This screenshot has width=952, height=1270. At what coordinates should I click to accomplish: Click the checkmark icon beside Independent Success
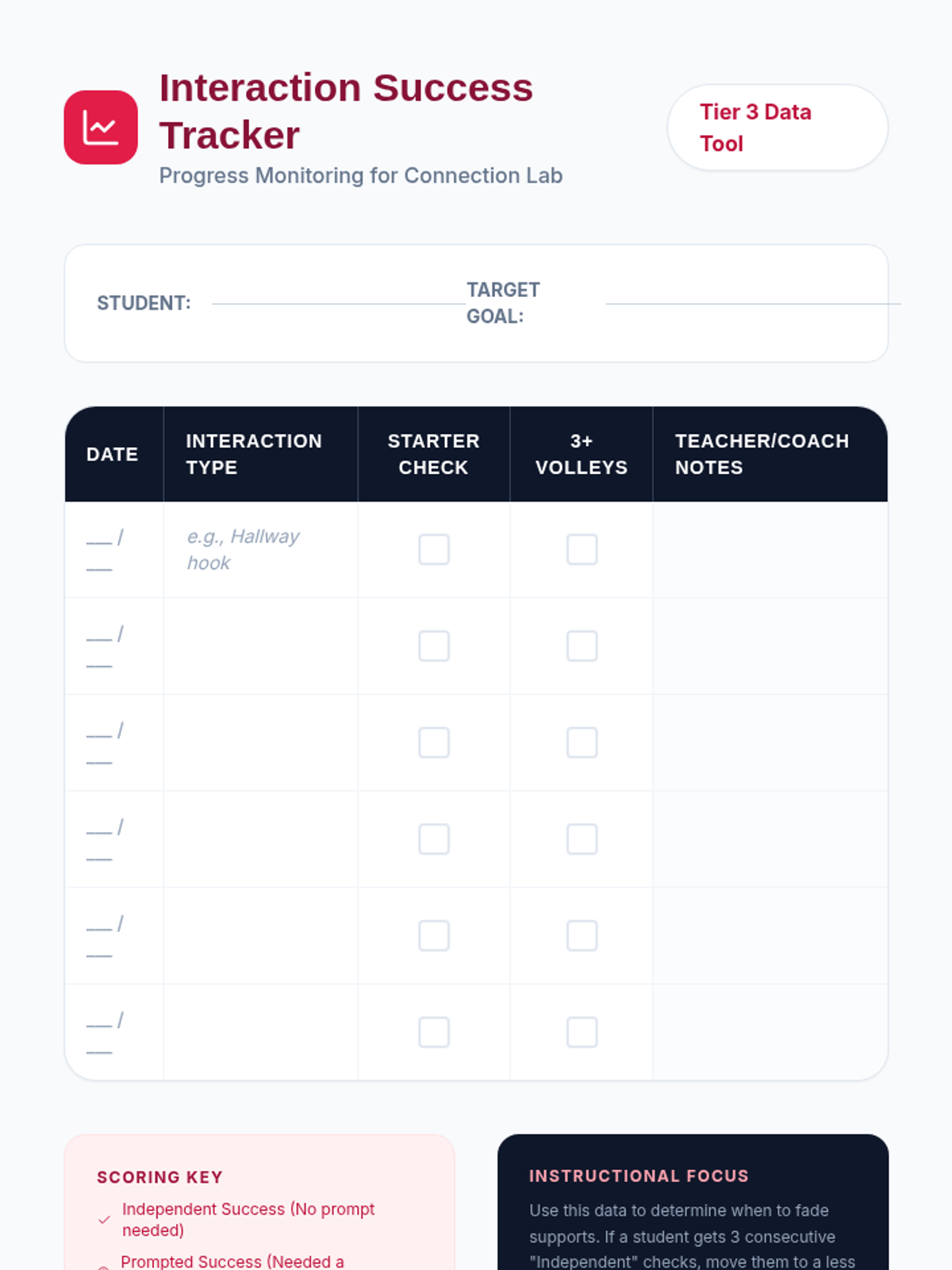104,1220
